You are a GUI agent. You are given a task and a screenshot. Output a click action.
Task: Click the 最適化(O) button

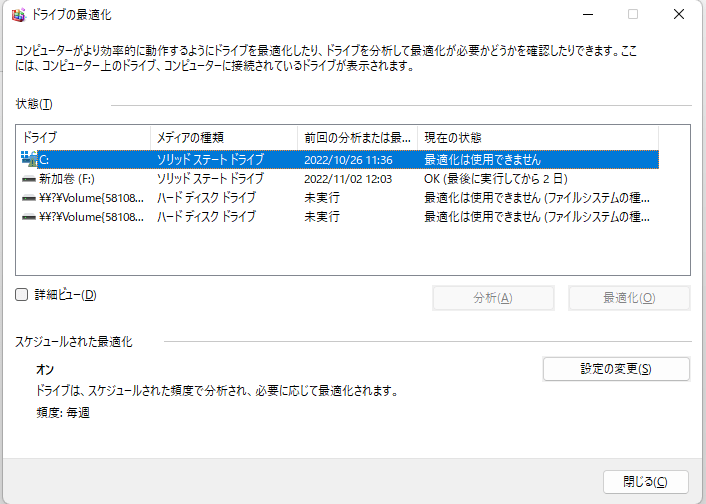(629, 298)
